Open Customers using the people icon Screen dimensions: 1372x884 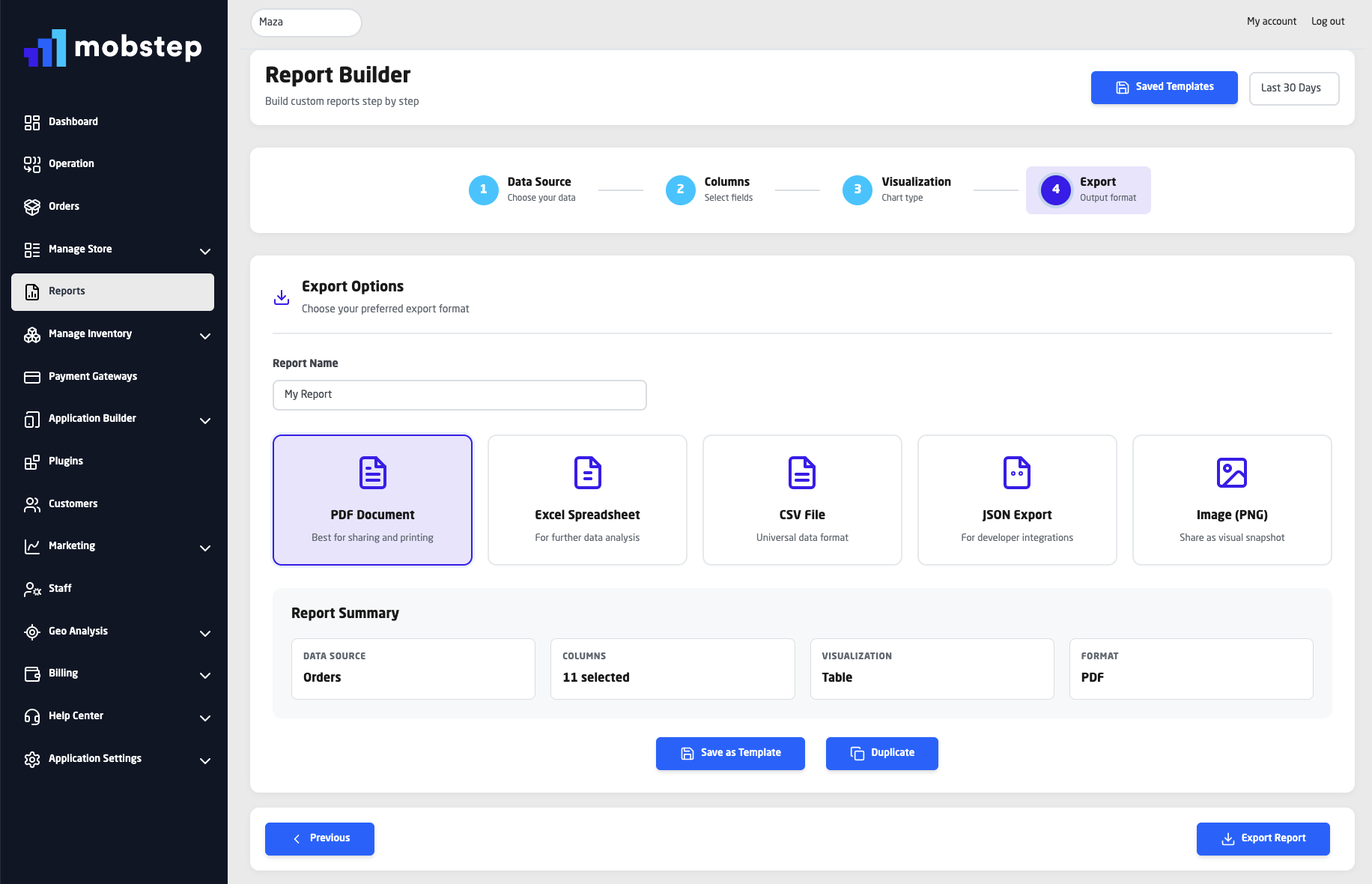click(32, 503)
